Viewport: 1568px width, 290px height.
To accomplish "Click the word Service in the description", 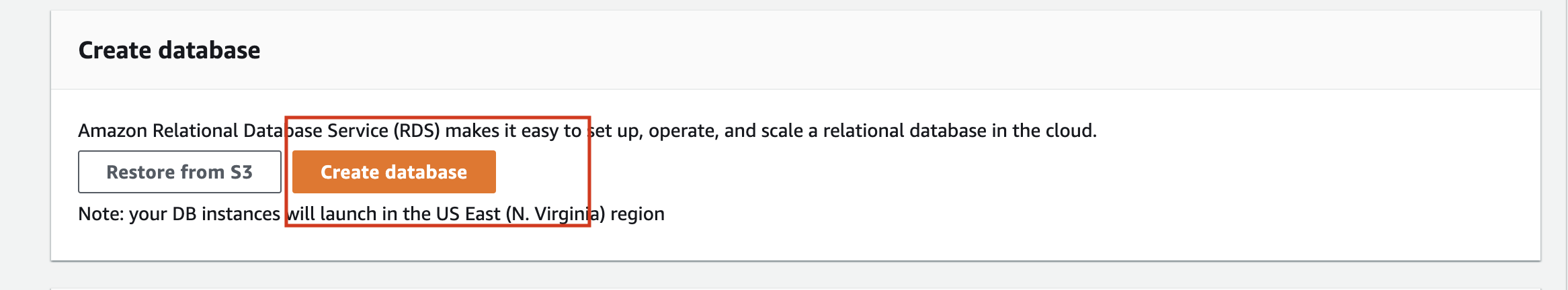I will click(358, 130).
